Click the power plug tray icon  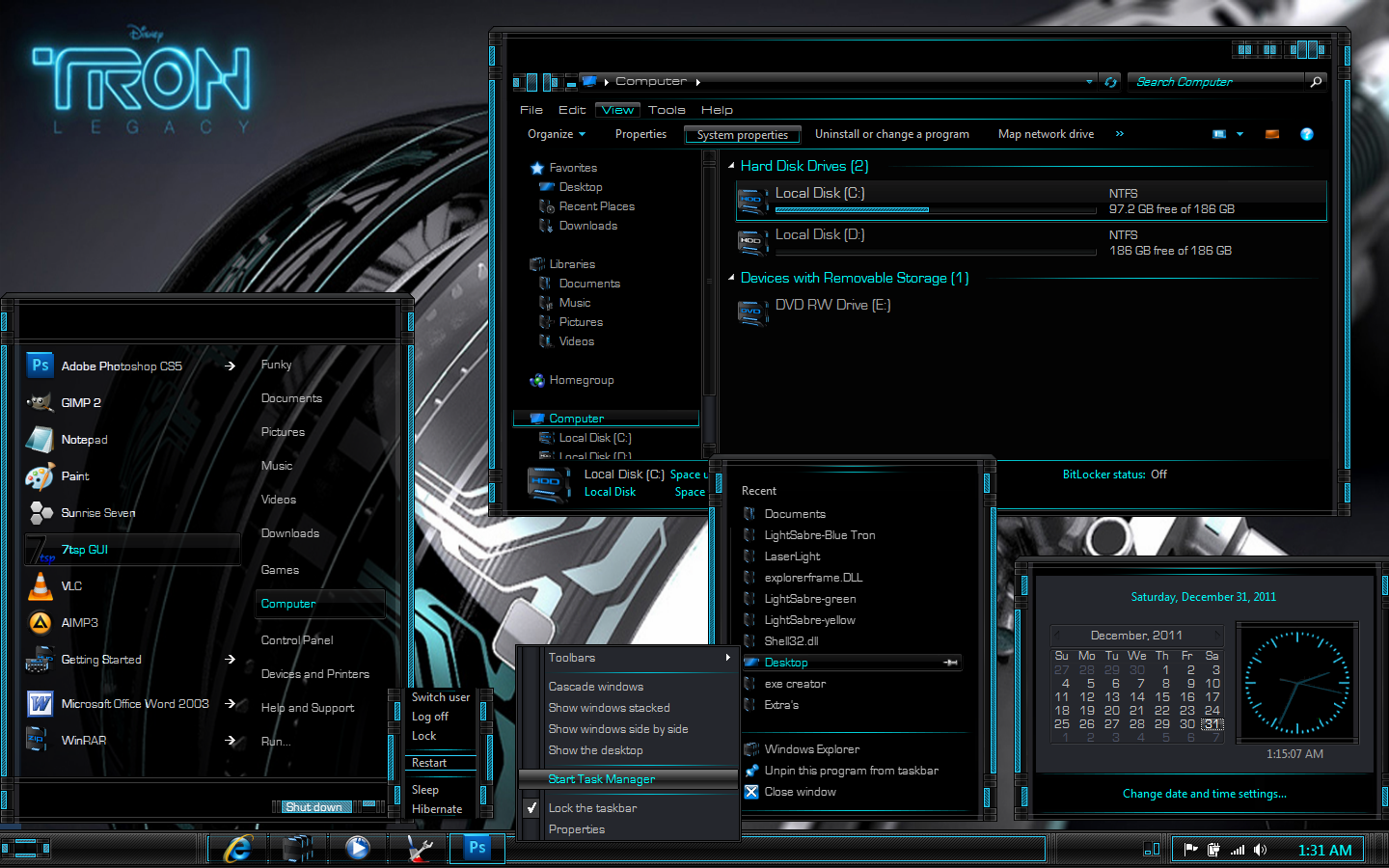point(1213,850)
